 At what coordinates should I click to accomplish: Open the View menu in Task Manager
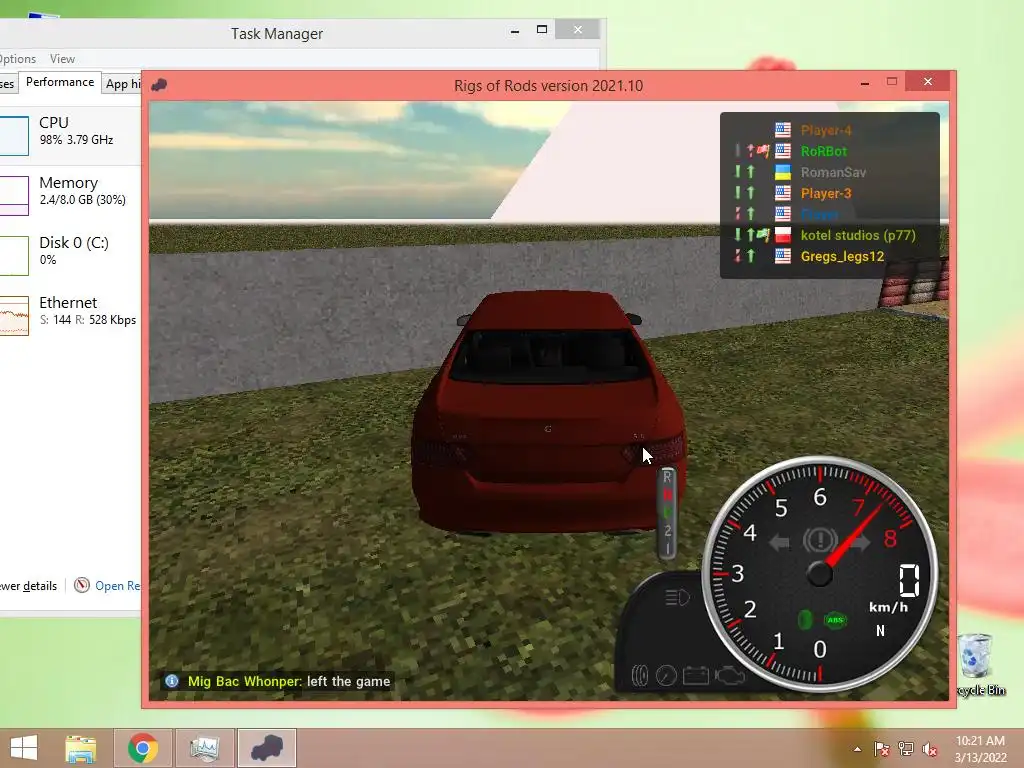(x=62, y=59)
